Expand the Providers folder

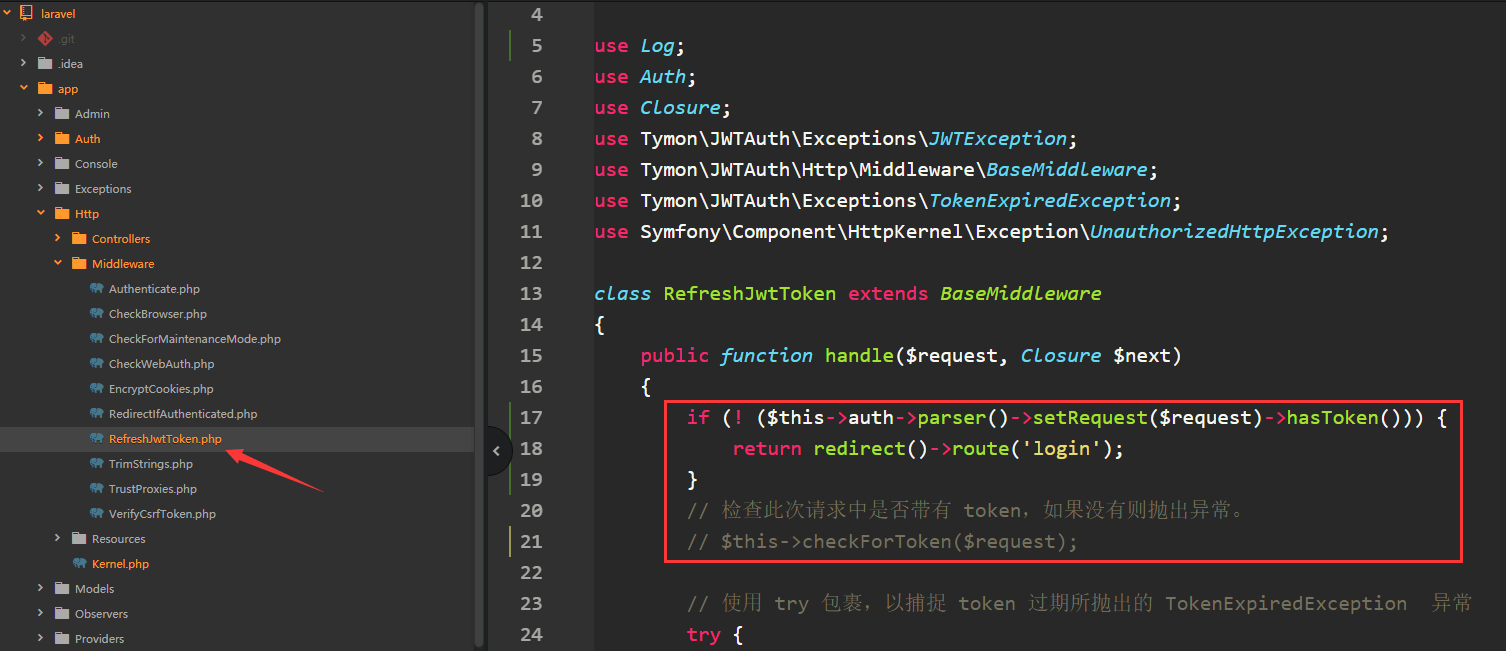pyautogui.click(x=41, y=638)
